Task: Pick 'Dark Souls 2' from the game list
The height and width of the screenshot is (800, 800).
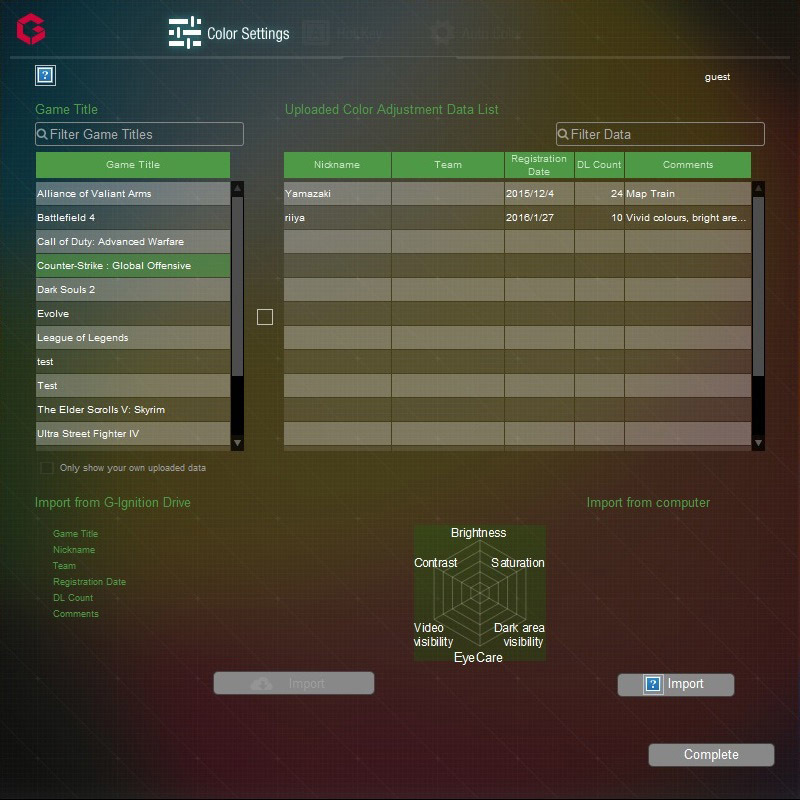Action: tap(133, 289)
